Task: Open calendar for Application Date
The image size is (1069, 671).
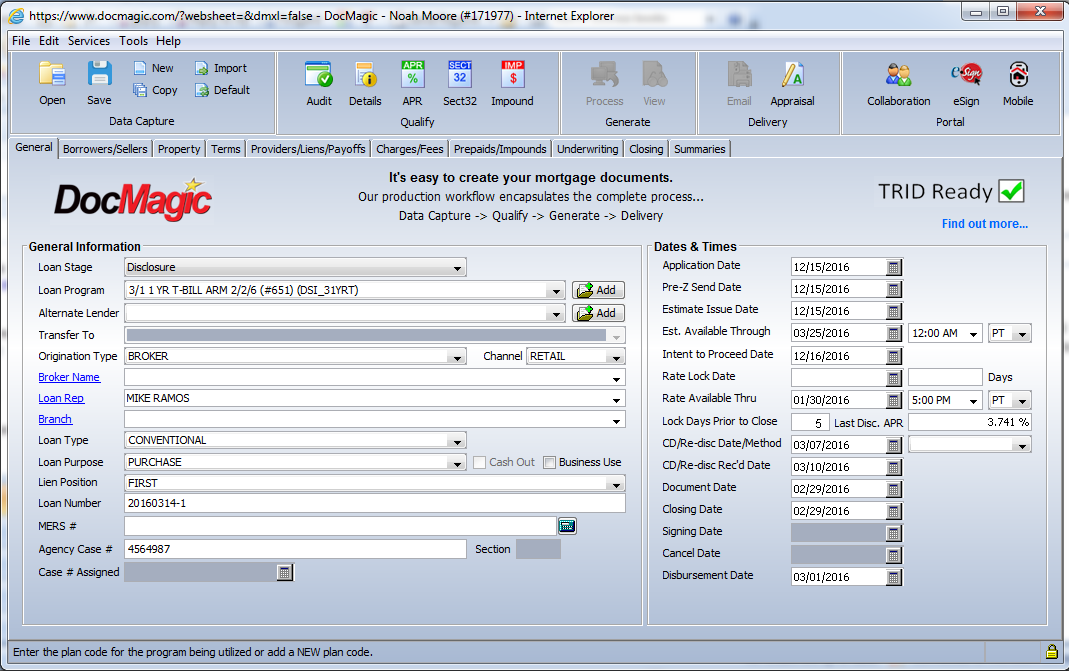Action: point(894,267)
